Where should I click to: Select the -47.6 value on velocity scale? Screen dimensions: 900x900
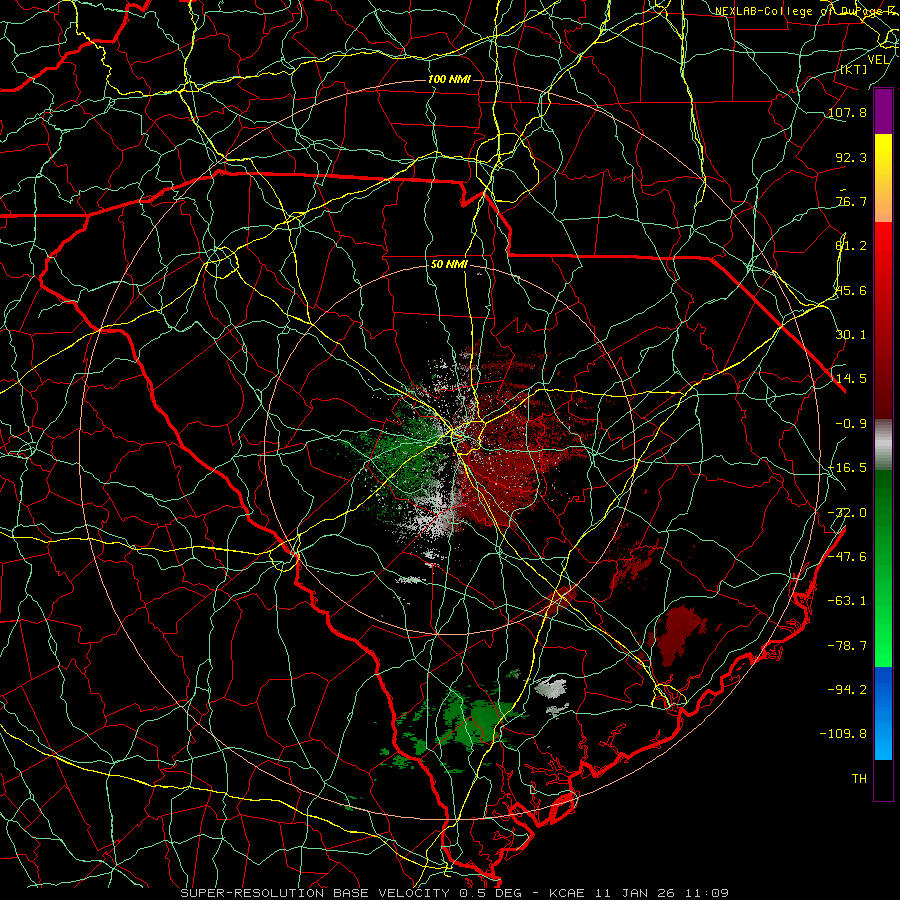tap(847, 557)
